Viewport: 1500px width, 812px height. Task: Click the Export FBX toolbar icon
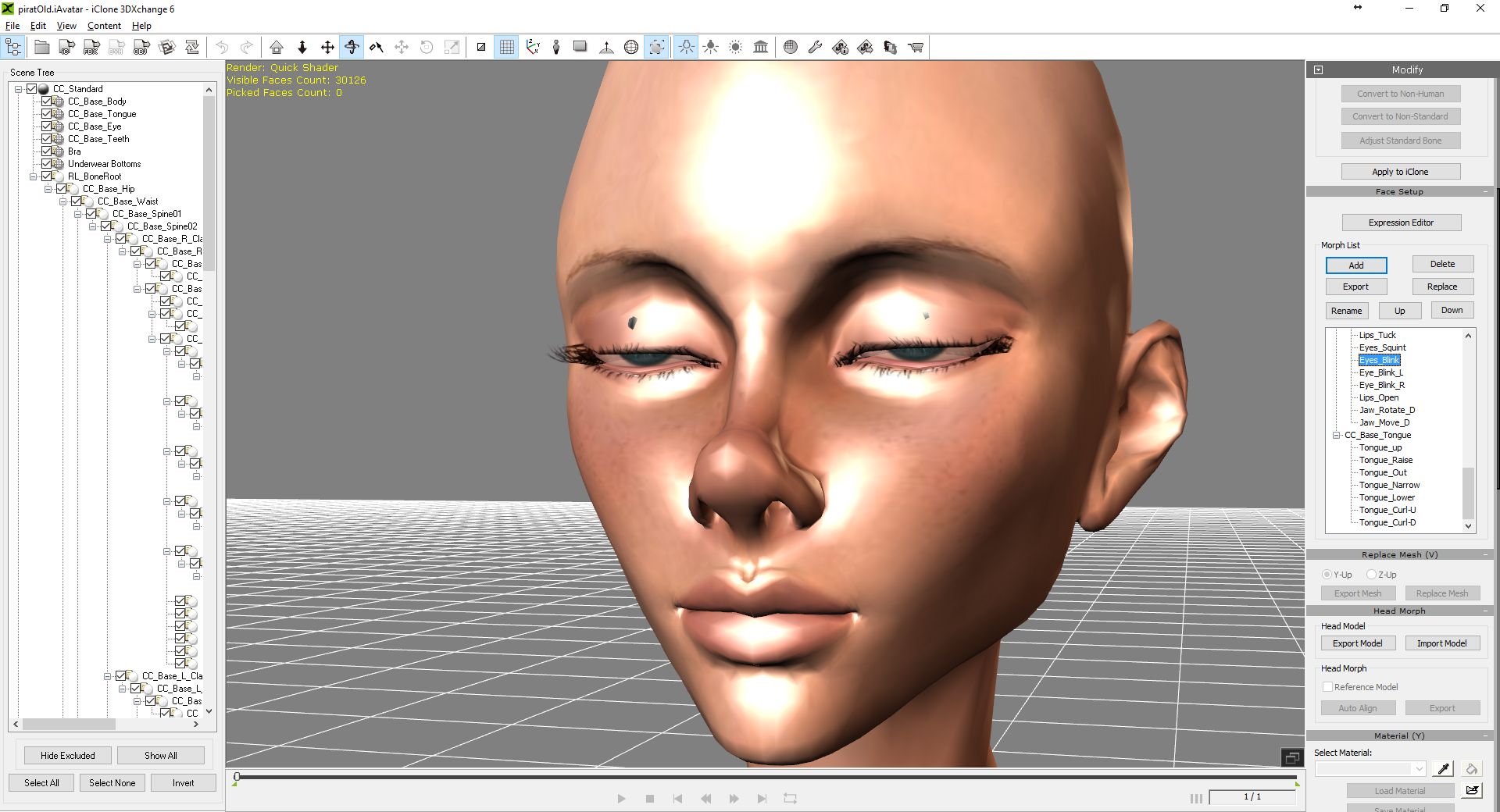91,48
